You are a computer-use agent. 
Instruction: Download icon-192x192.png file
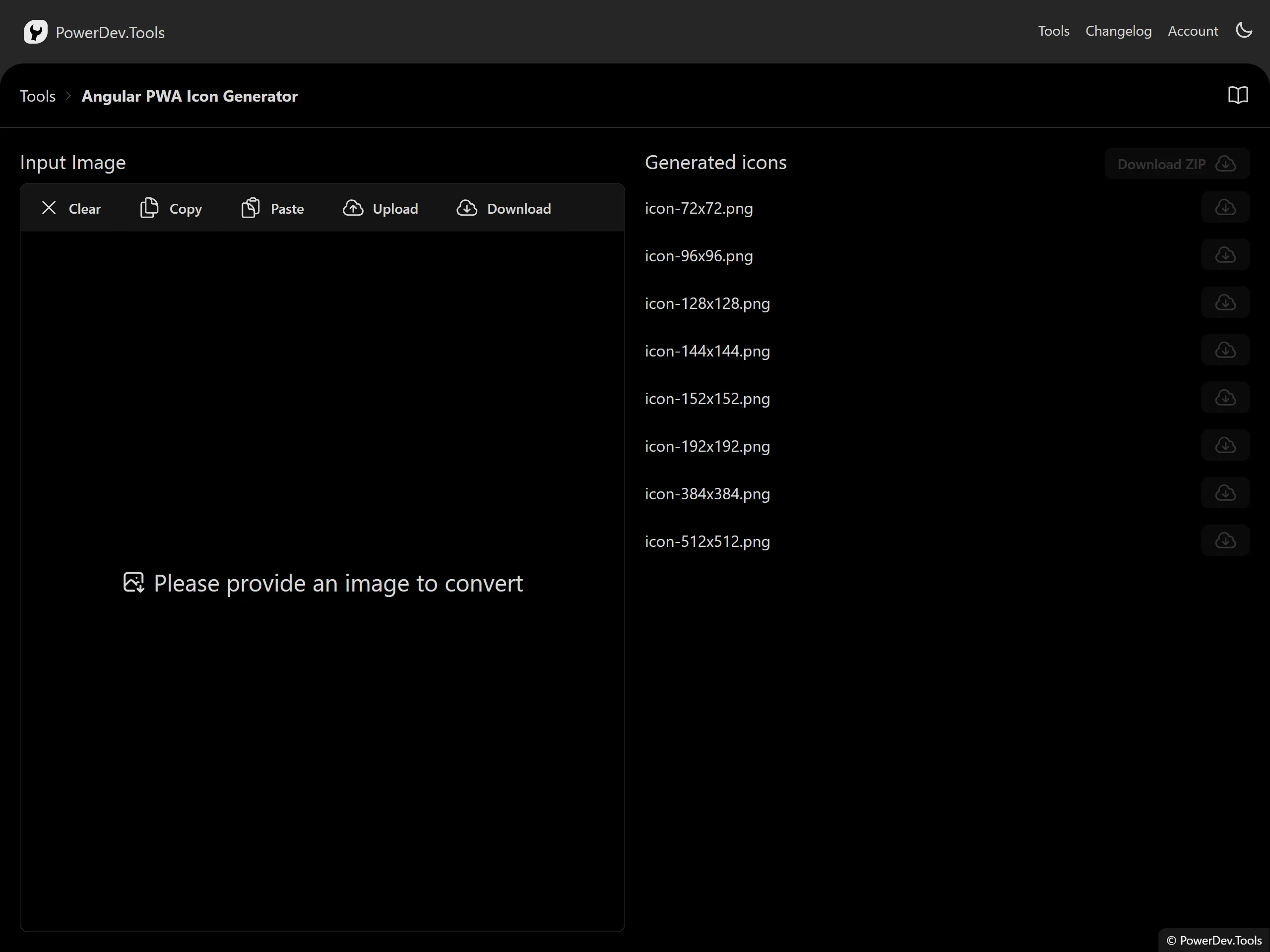(x=1225, y=445)
